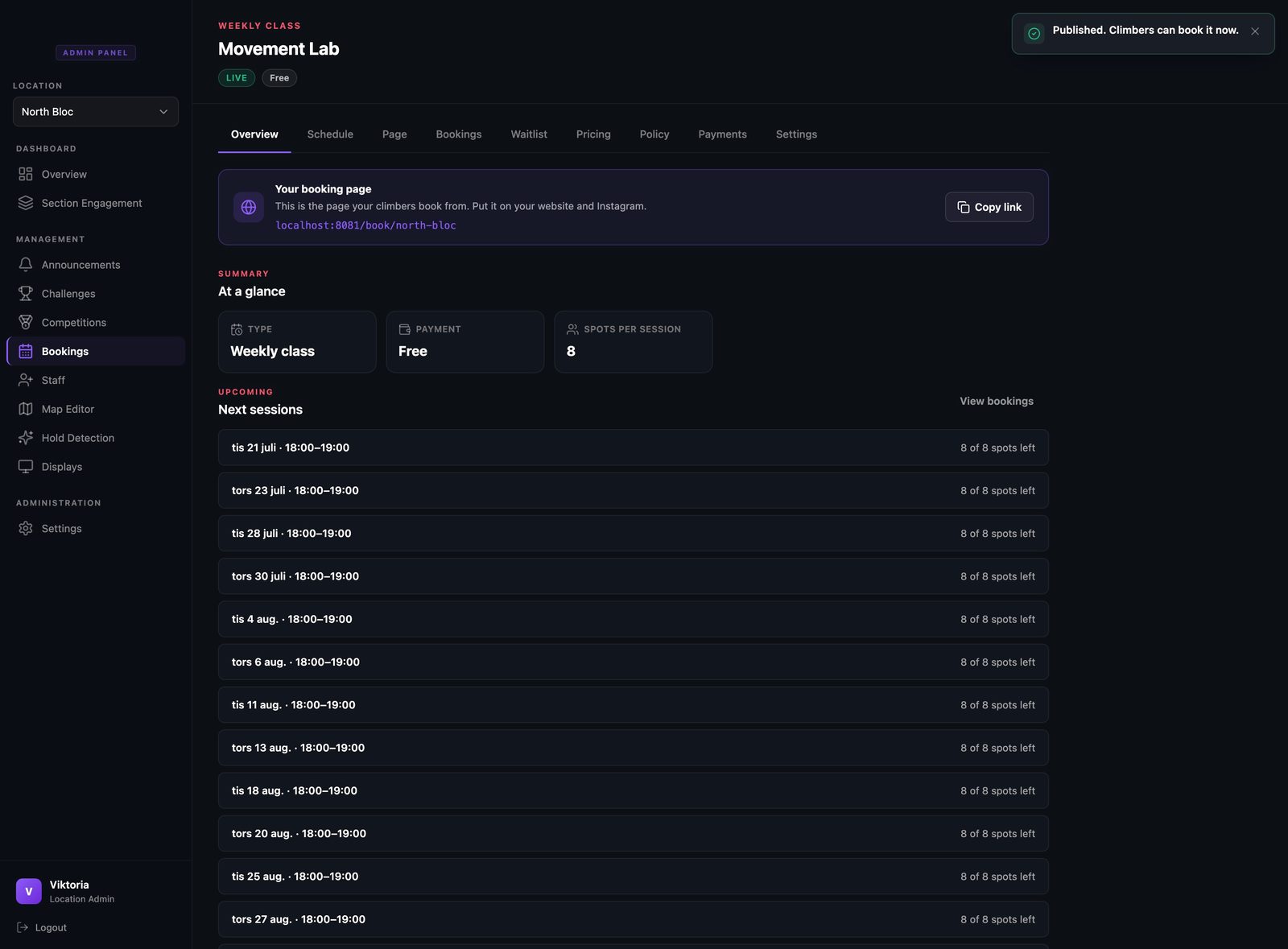Click the ADMIN PANEL badge

[96, 53]
